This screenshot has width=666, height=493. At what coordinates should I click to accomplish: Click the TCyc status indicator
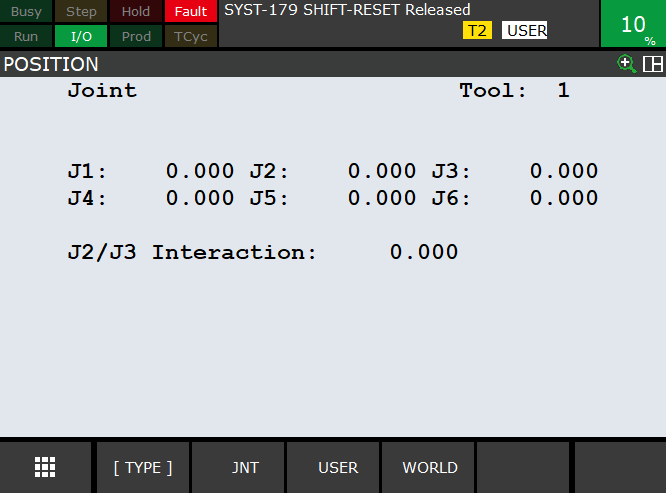(190, 36)
